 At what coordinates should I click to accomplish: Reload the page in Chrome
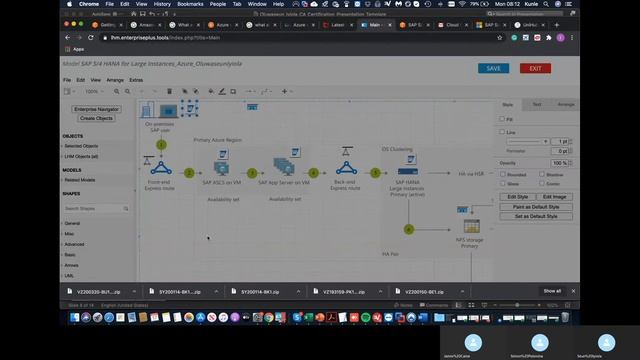(x=91, y=38)
